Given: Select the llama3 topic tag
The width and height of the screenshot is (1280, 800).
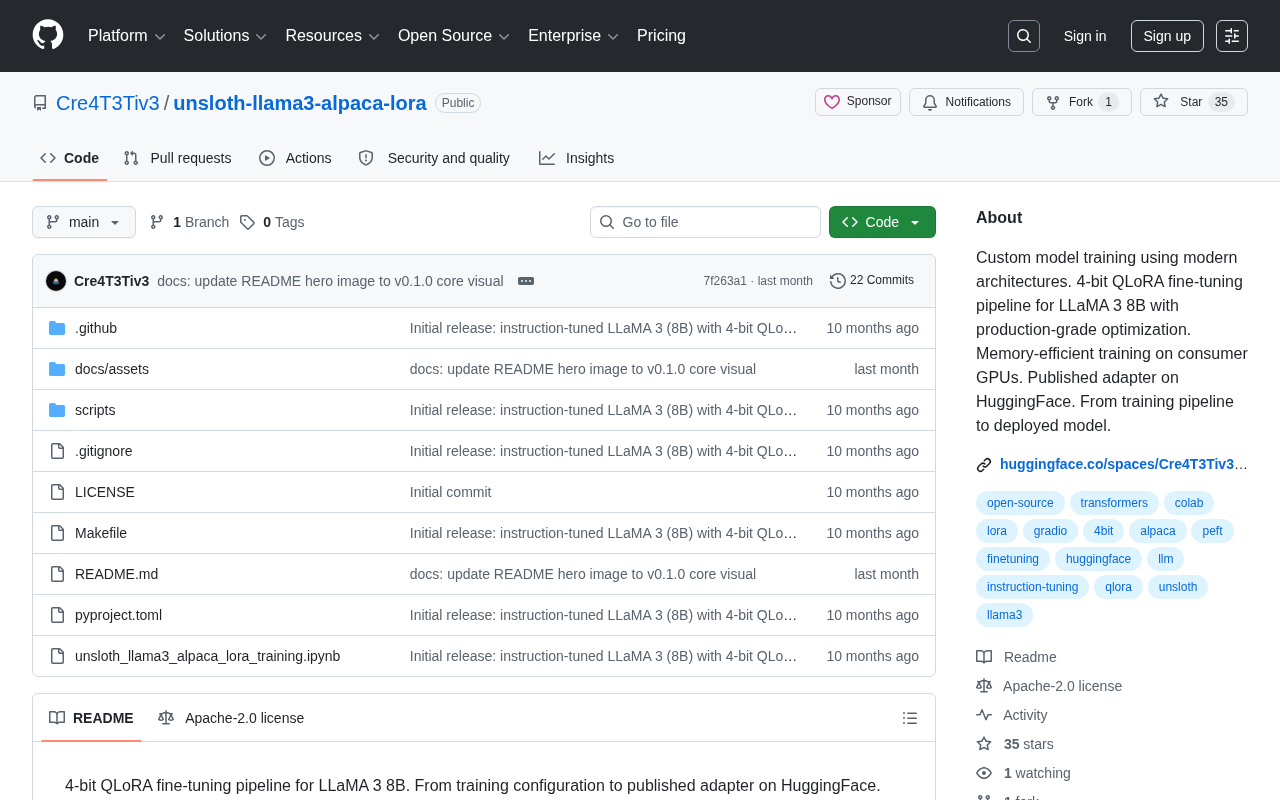Looking at the screenshot, I should click(1004, 615).
